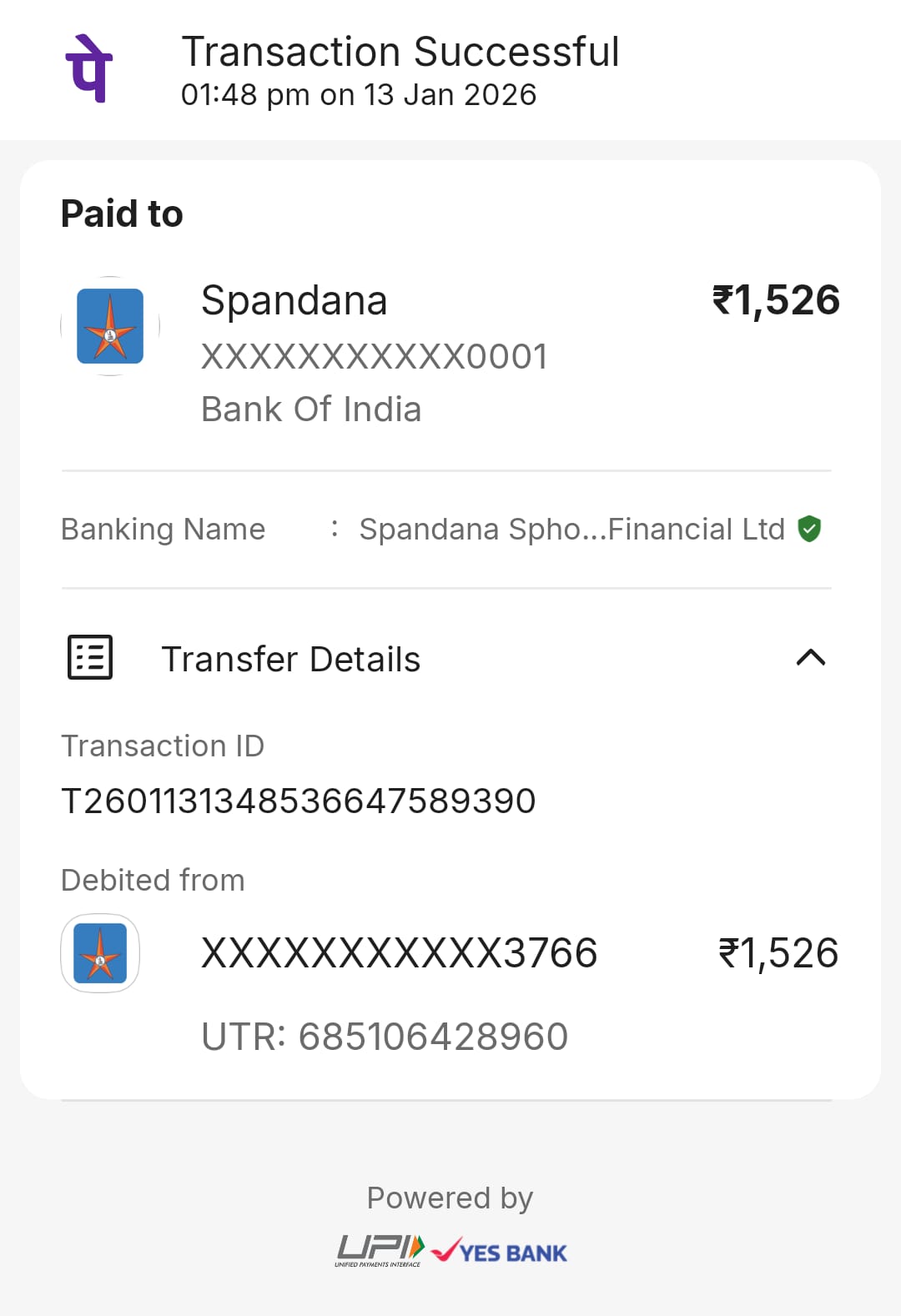Viewport: 901px width, 1316px height.
Task: Select the Transaction ID number
Action: click(299, 801)
